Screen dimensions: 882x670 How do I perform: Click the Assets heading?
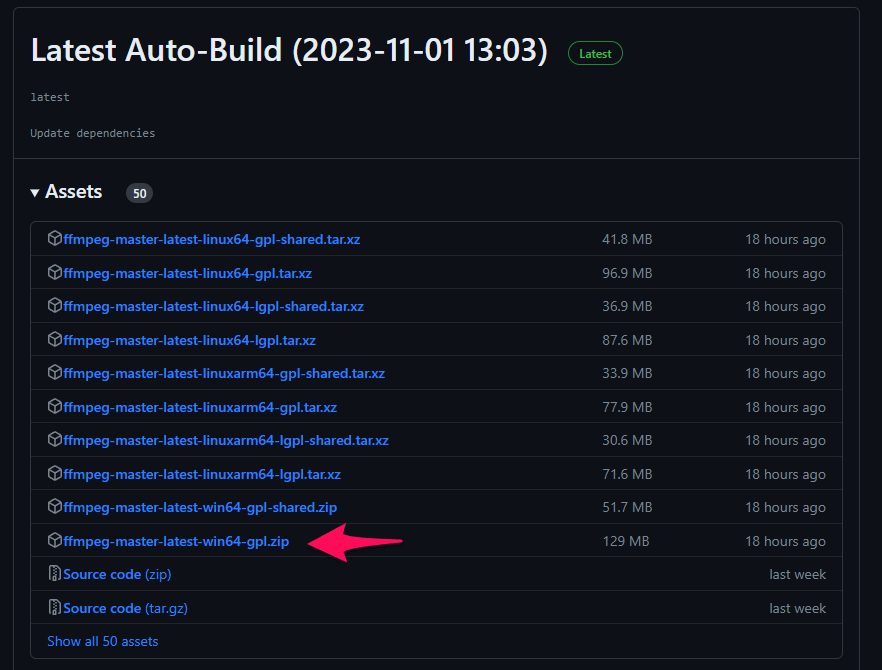click(x=74, y=192)
